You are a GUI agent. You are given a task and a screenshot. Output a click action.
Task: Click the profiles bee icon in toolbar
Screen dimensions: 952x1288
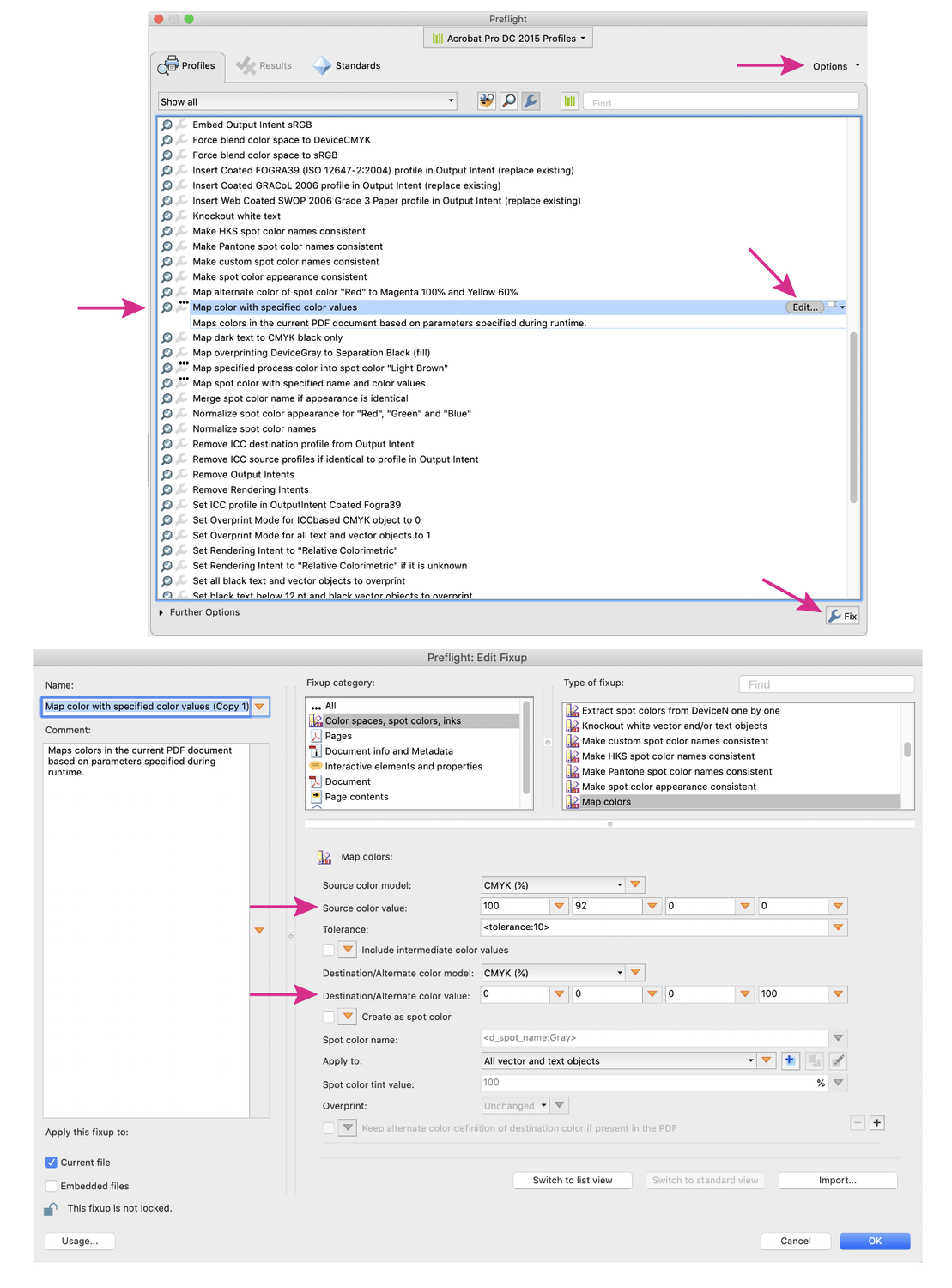[487, 101]
